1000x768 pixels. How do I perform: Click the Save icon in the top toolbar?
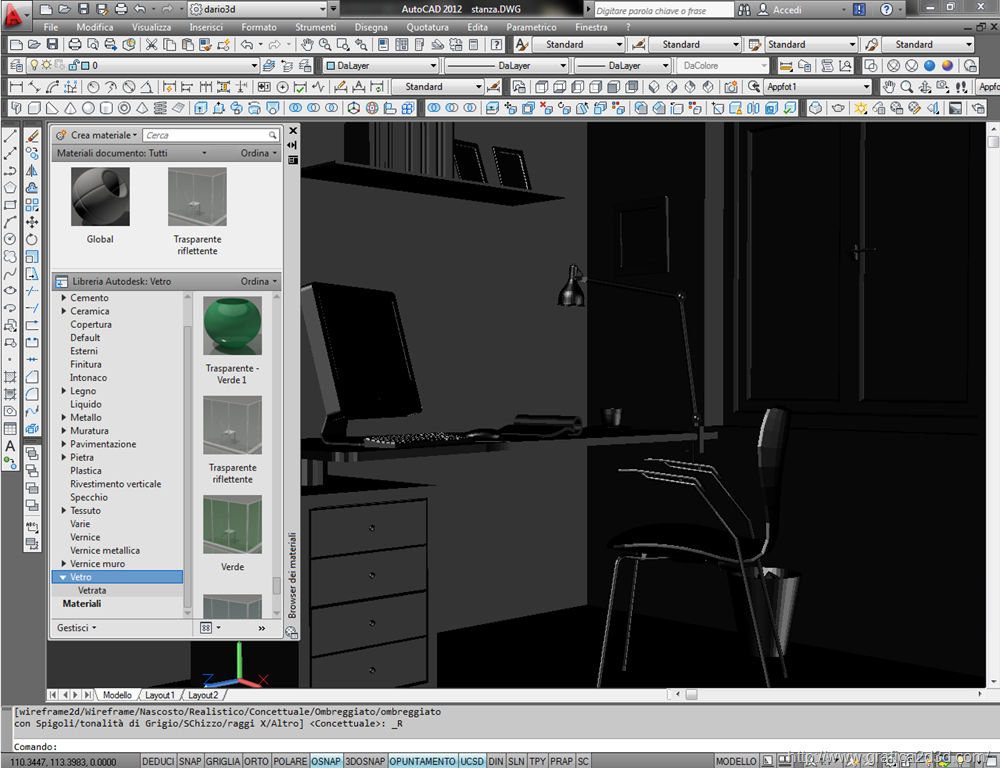[x=50, y=45]
